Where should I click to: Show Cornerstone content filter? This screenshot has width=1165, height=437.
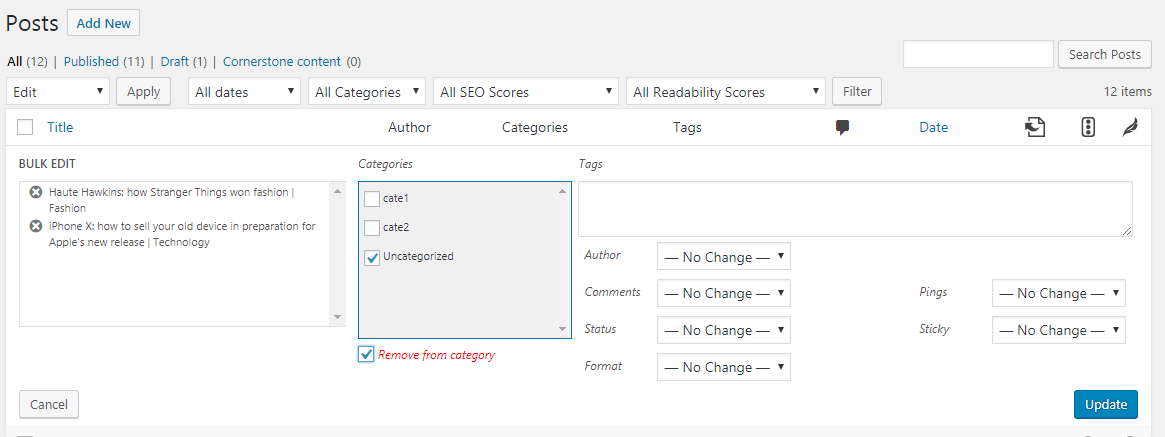coord(282,62)
